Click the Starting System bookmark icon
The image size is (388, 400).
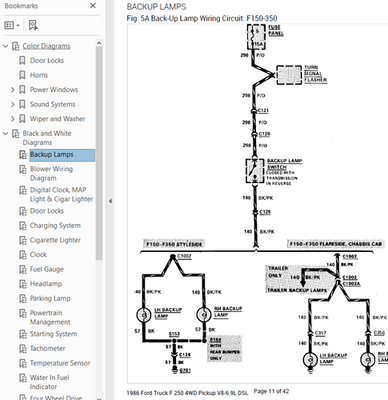coord(23,334)
